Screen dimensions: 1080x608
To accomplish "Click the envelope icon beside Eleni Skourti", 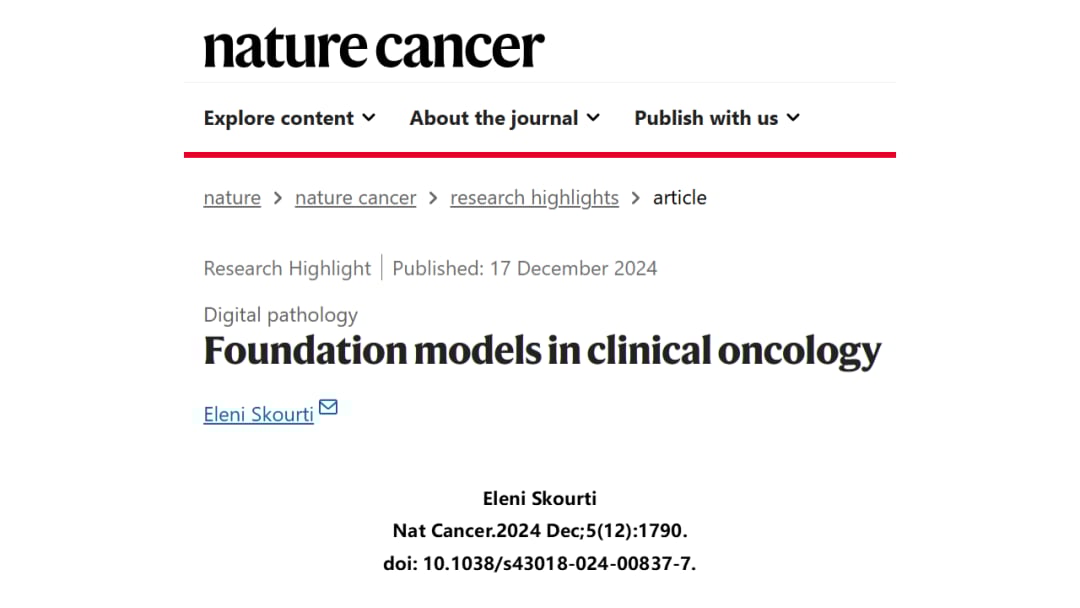I will pos(328,407).
